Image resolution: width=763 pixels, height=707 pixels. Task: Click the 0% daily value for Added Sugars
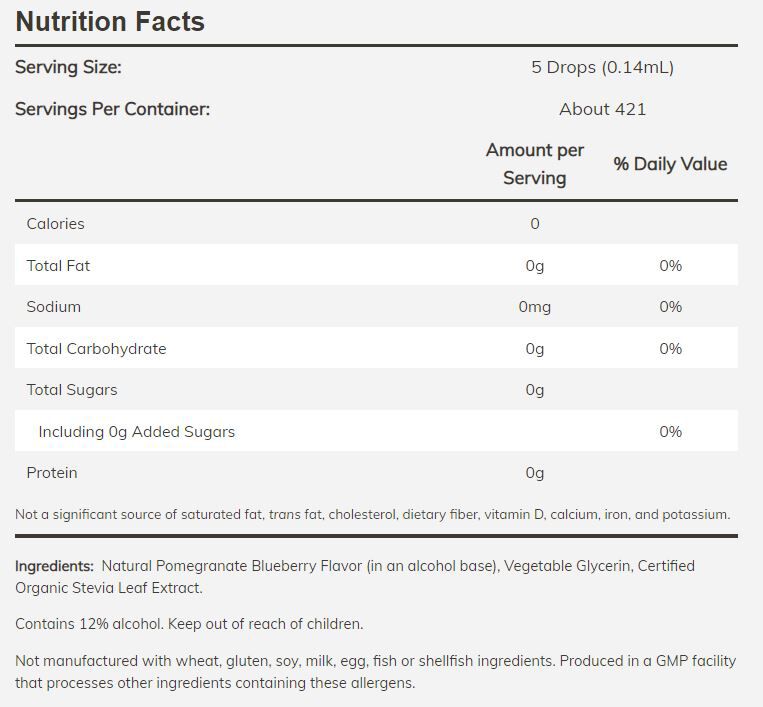pyautogui.click(x=670, y=432)
